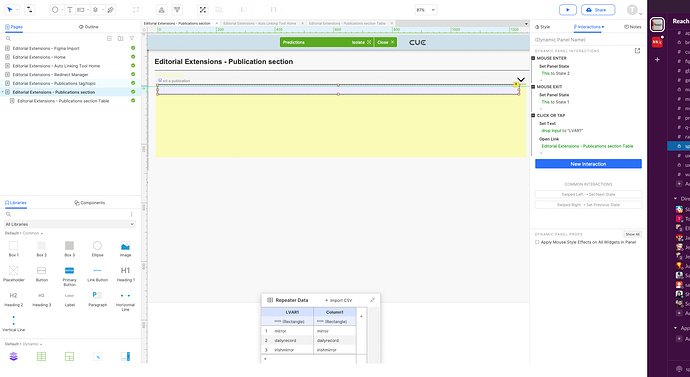Click the add folder icon in Pages
Image resolution: width=690 pixels, height=377 pixels.
(120, 39)
